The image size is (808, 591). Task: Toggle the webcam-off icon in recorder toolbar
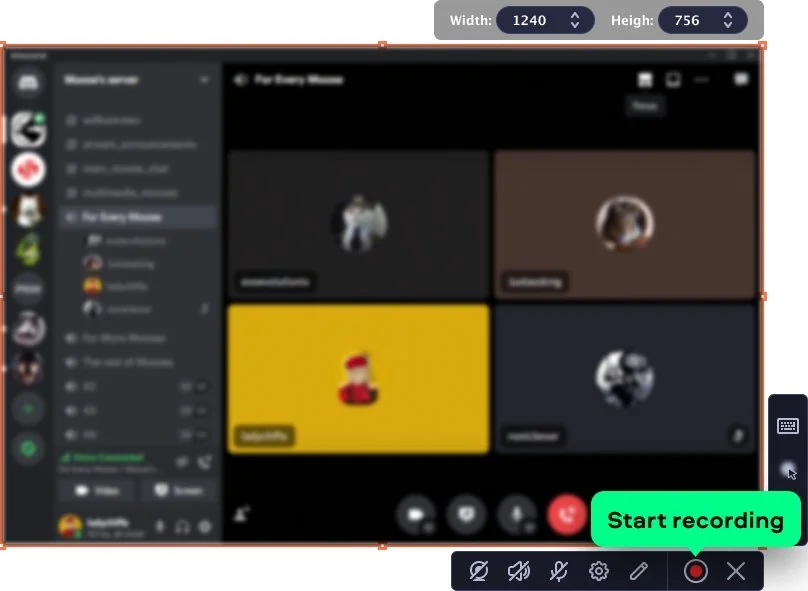(478, 571)
